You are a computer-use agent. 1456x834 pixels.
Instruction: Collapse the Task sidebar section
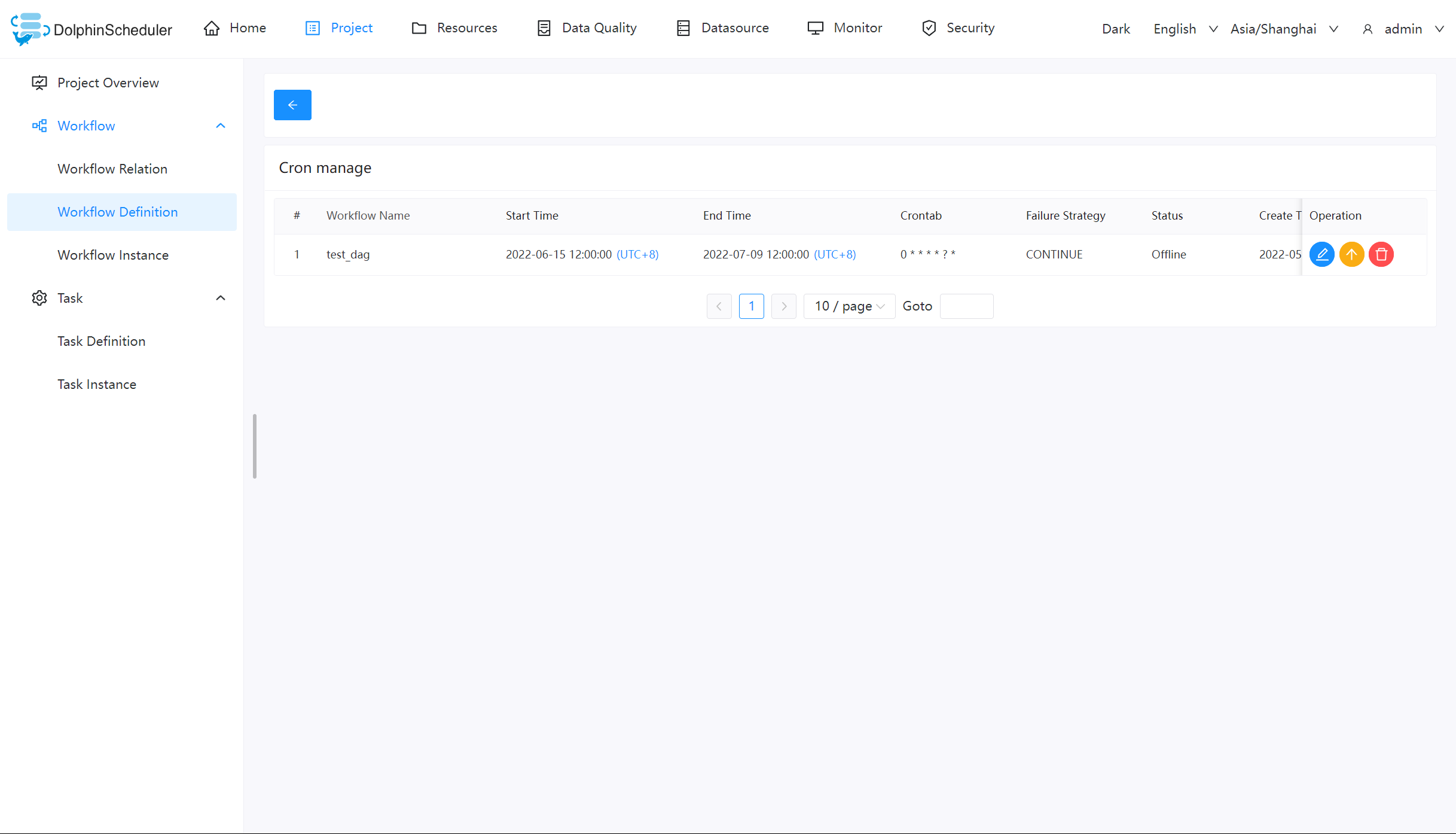click(221, 298)
